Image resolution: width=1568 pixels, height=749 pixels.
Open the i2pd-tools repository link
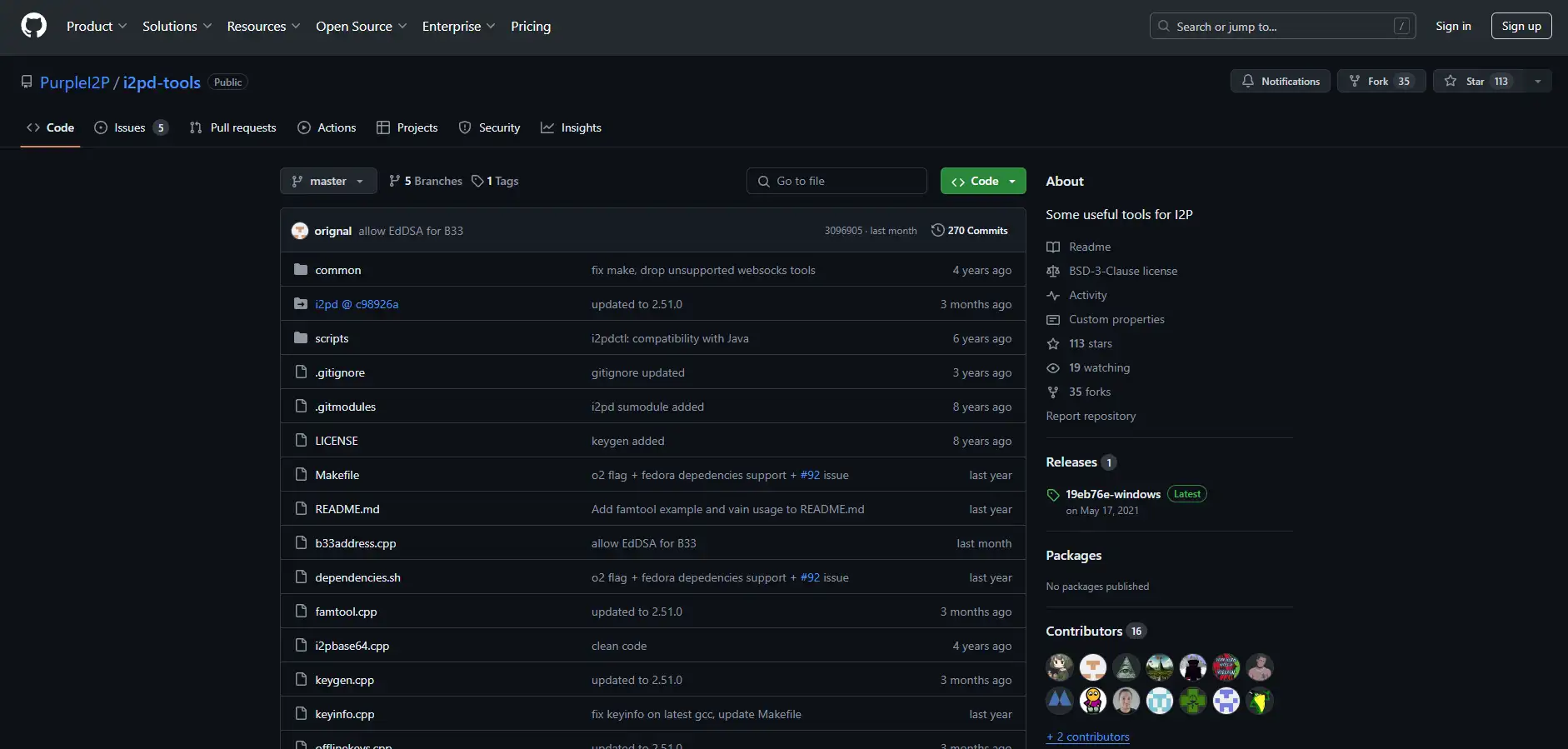pos(162,82)
